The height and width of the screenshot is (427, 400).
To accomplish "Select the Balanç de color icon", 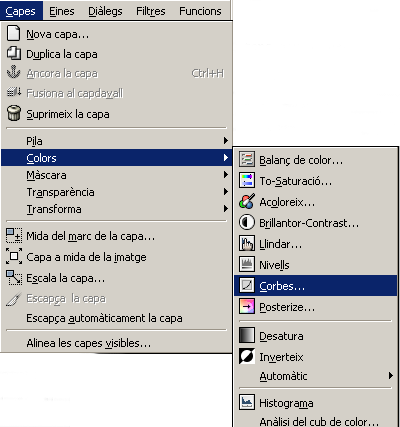I will coord(247,159).
